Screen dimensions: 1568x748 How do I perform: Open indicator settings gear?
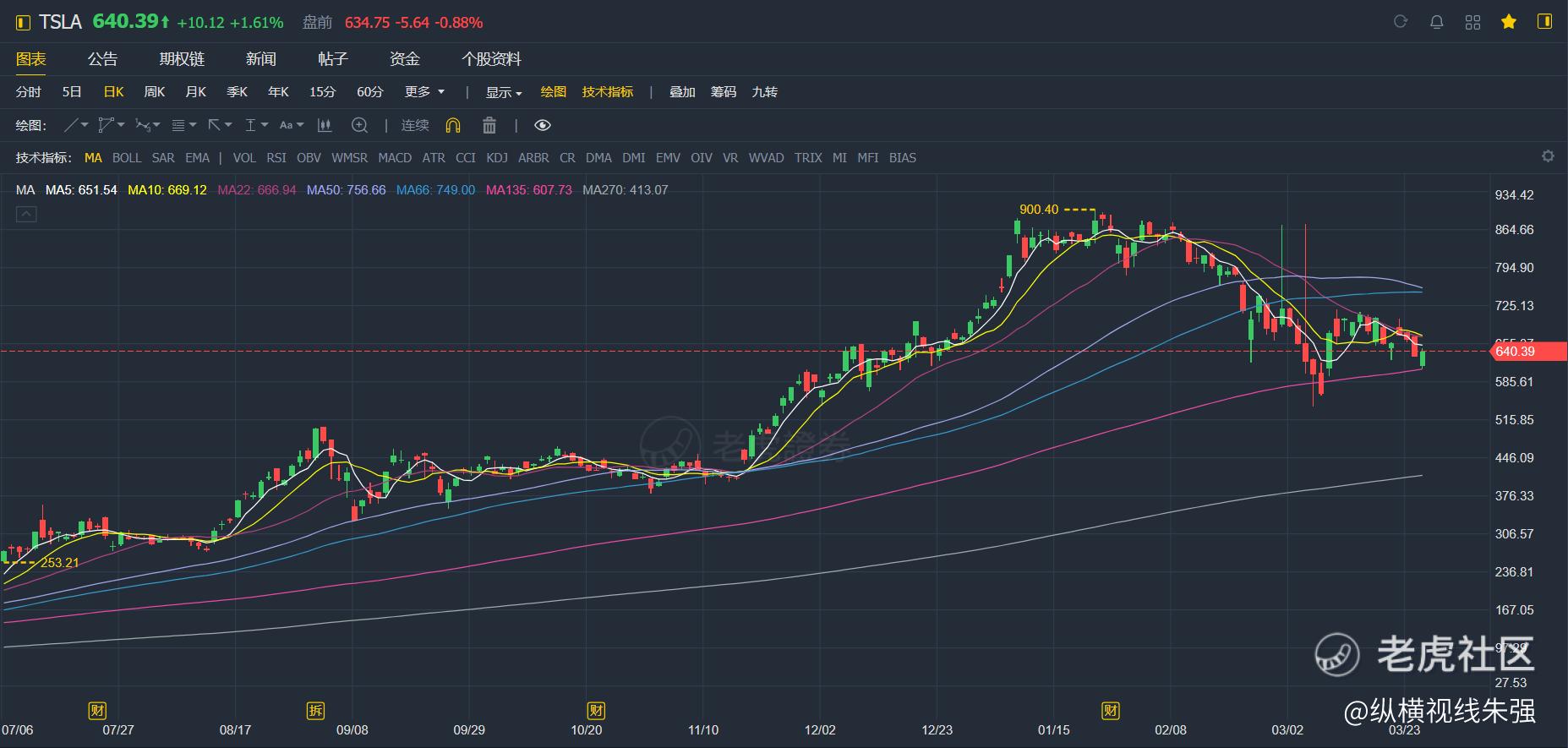coord(1548,156)
